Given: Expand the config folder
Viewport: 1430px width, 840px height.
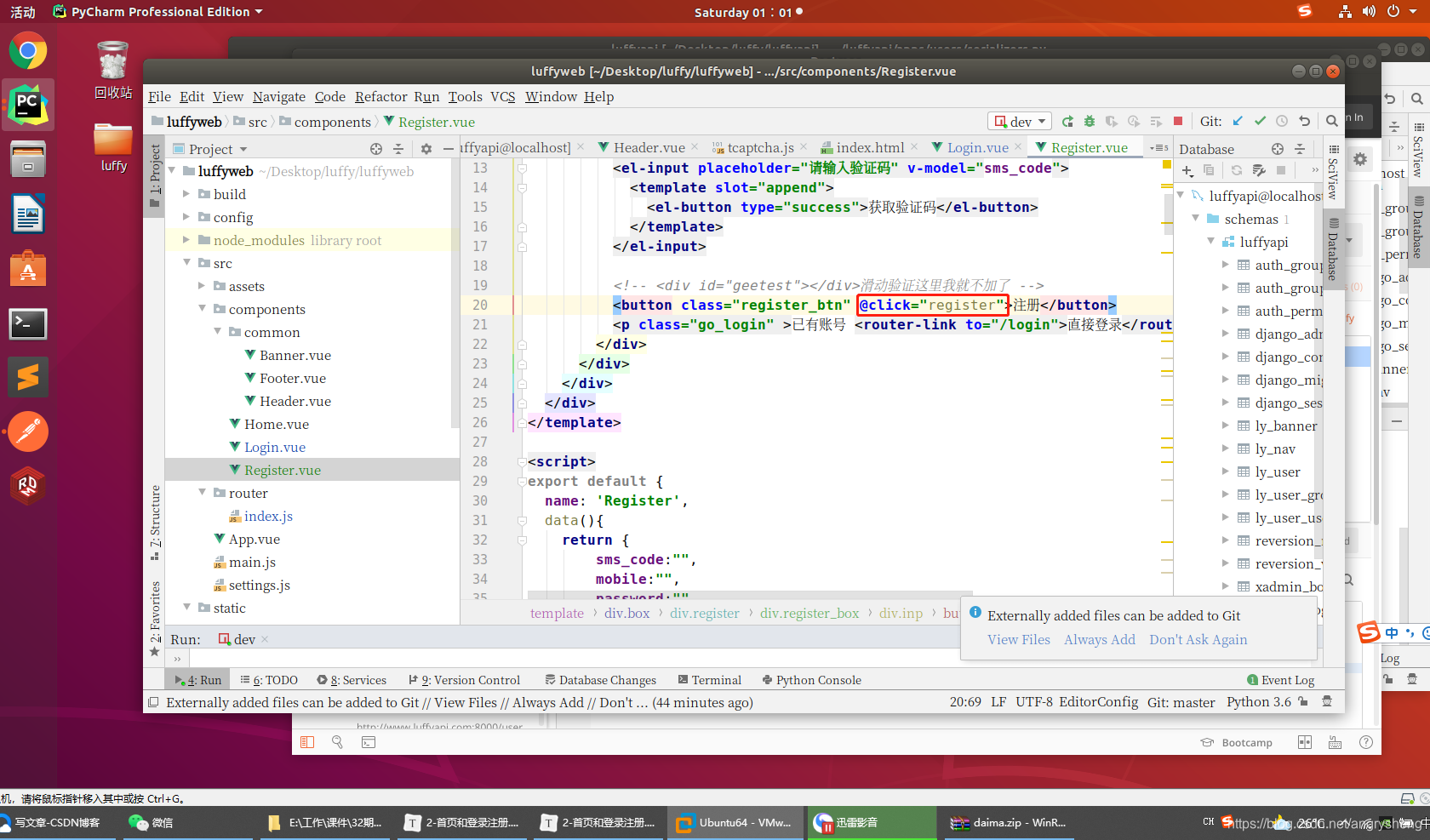Looking at the screenshot, I should pyautogui.click(x=186, y=217).
